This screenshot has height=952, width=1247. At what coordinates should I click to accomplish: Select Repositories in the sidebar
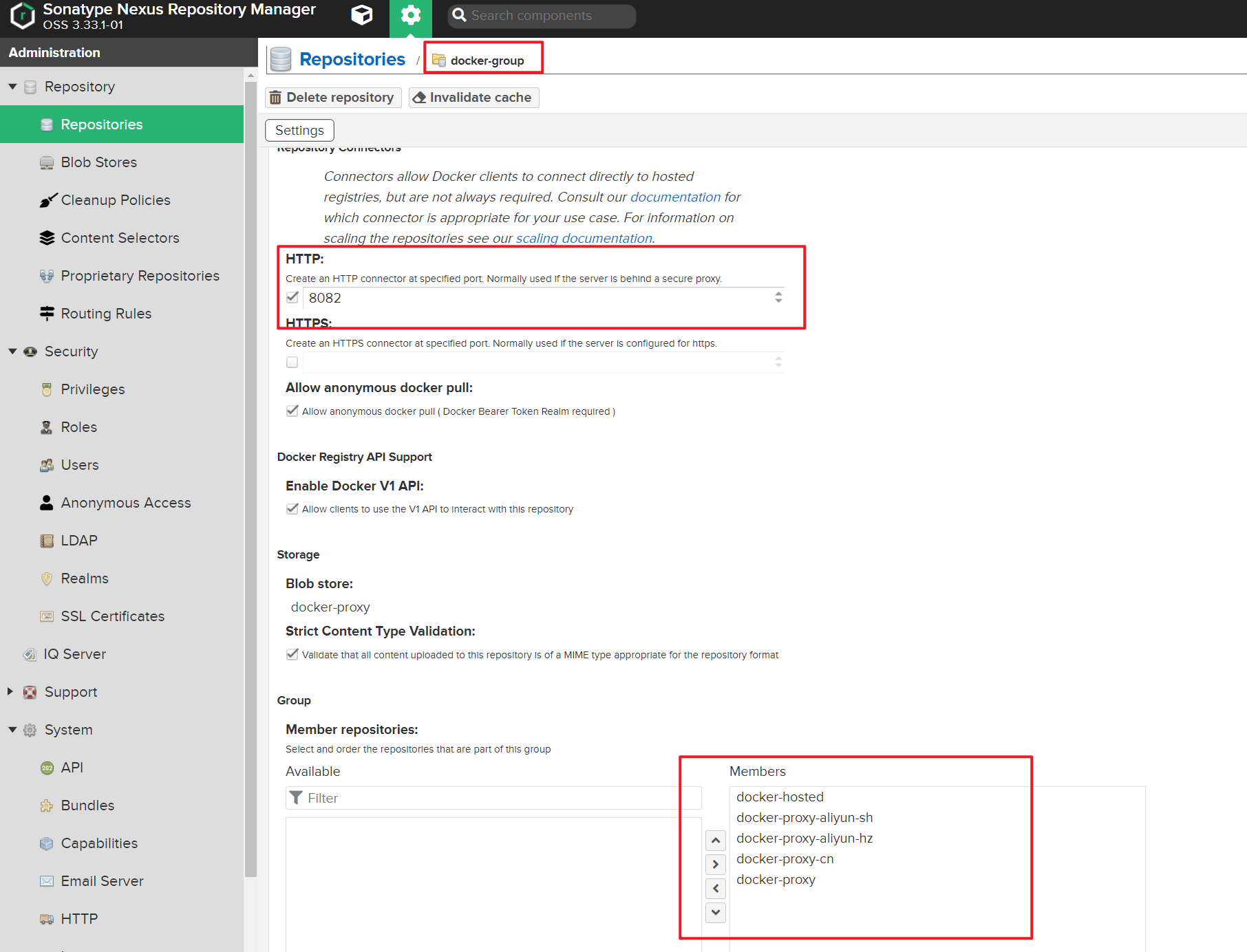click(x=122, y=125)
